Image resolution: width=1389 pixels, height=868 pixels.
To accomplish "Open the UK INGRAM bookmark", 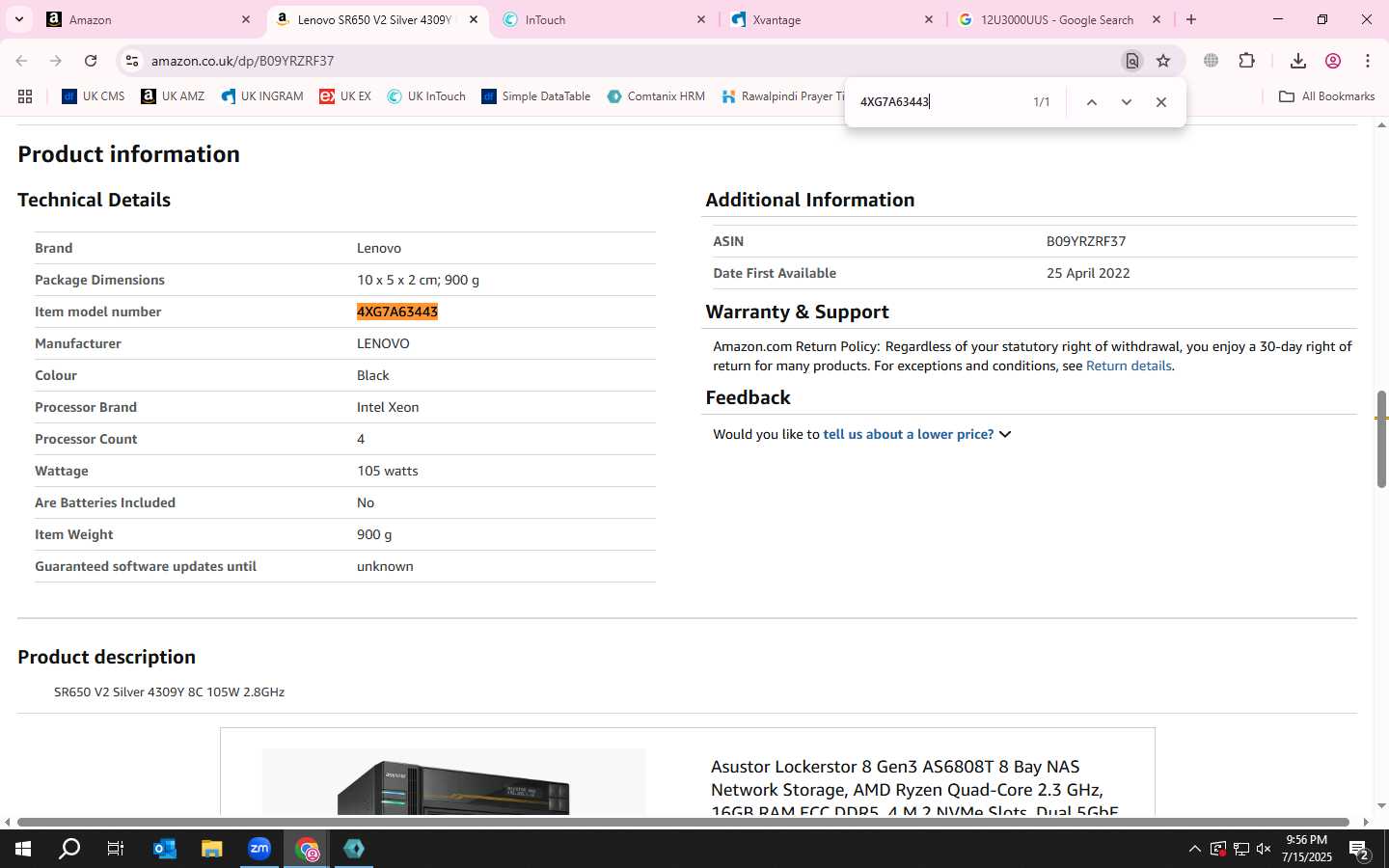I will point(261,96).
